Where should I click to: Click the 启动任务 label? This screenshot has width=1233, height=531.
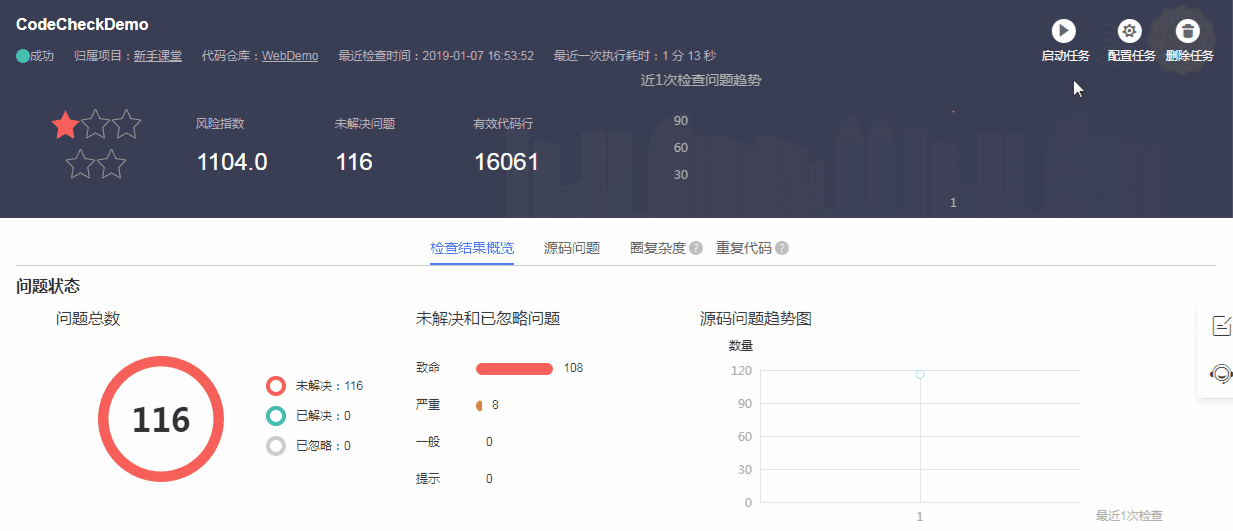tap(1065, 56)
